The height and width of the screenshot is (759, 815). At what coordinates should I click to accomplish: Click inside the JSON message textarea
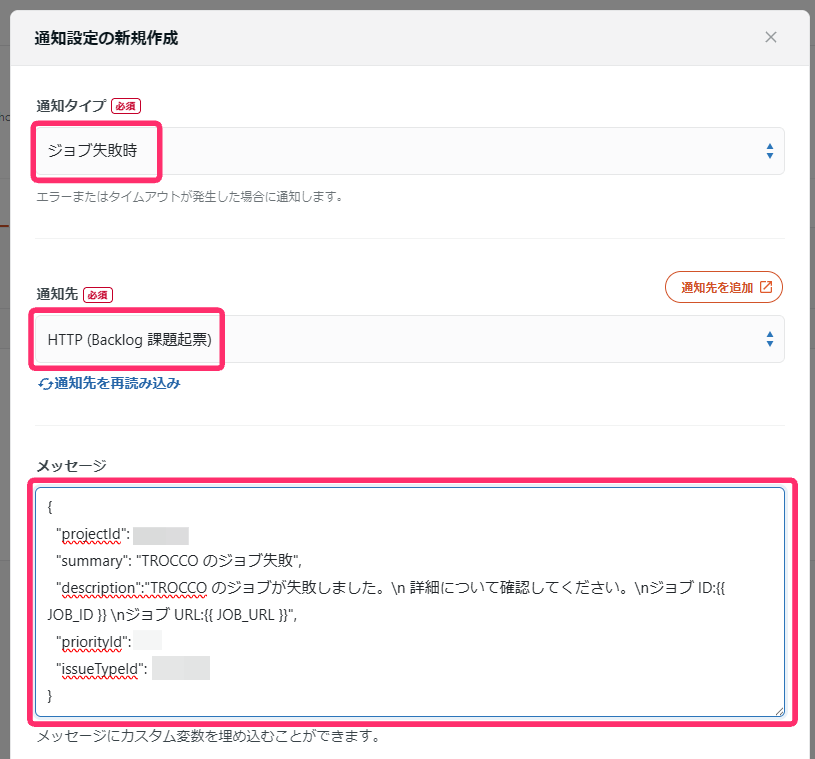[x=400, y=600]
